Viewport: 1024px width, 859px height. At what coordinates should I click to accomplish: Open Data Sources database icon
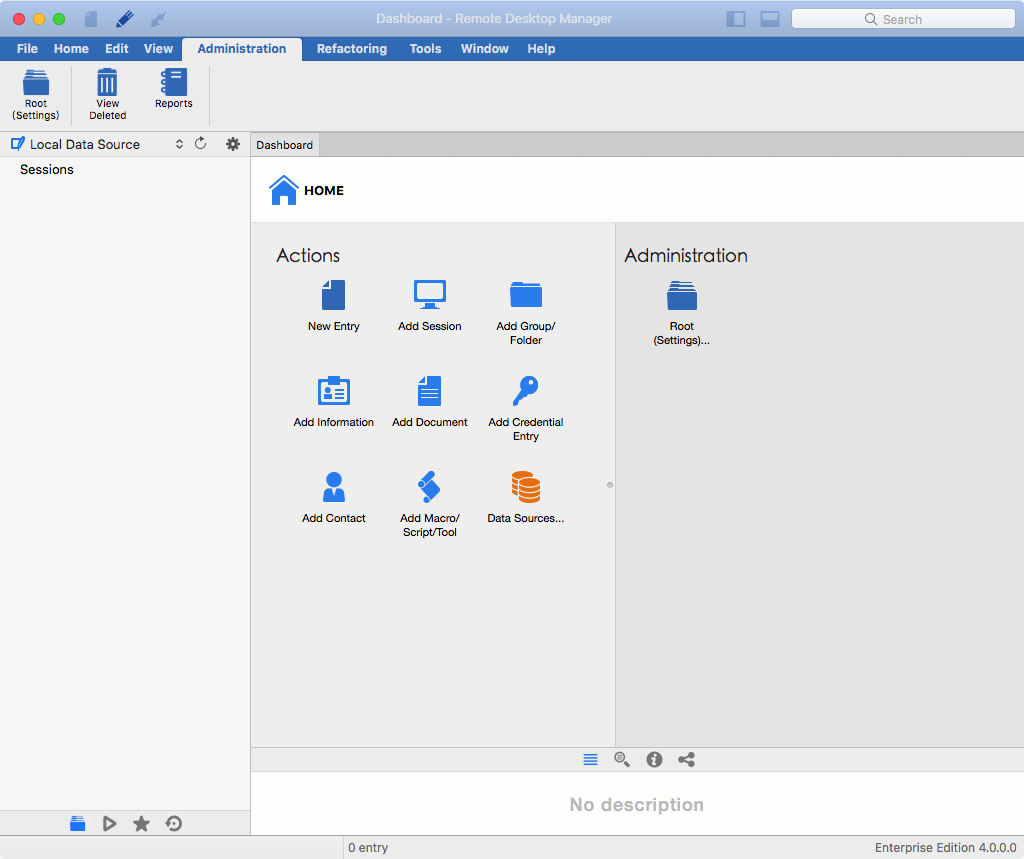point(526,487)
